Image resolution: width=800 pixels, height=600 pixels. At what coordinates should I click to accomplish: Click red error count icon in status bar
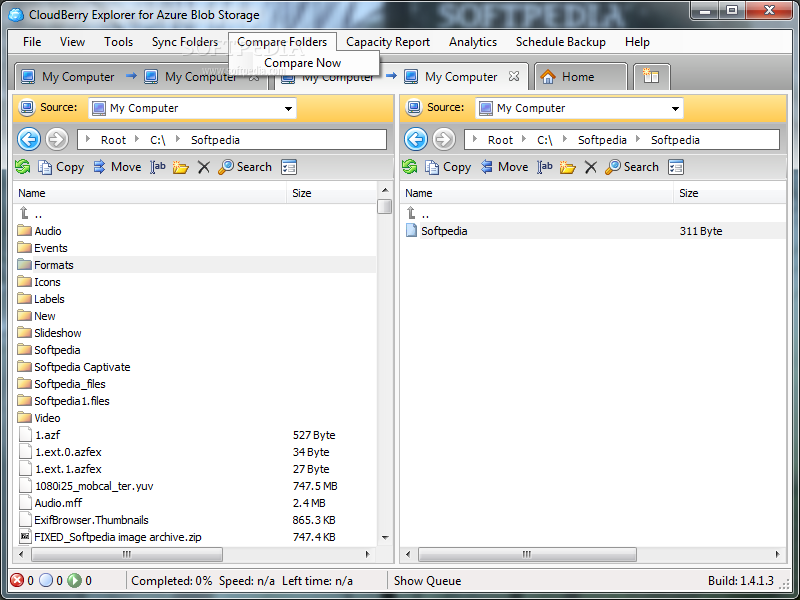[x=17, y=580]
